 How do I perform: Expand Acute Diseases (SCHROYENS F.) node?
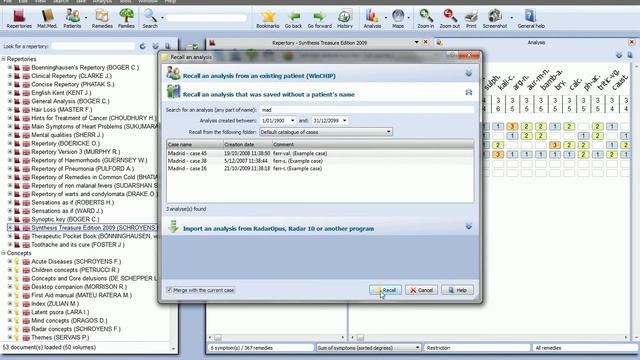coord(10,261)
